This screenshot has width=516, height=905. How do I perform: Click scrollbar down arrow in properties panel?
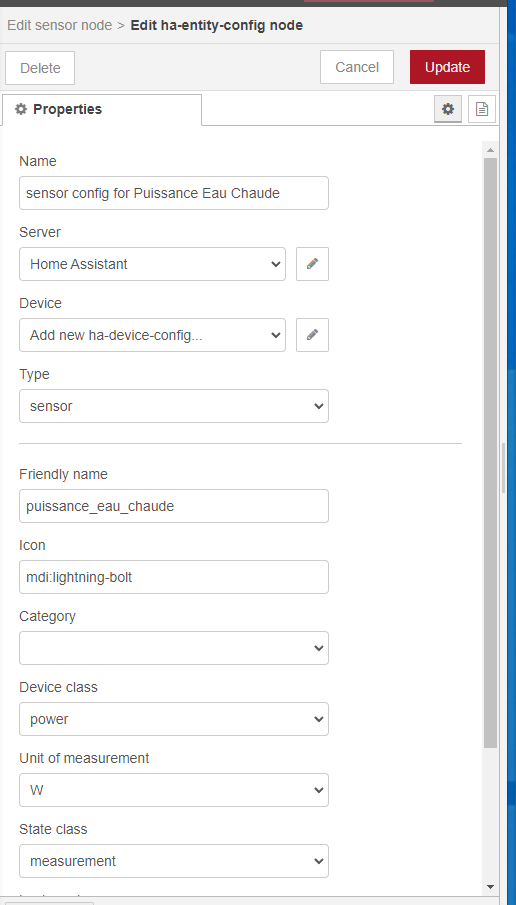491,887
